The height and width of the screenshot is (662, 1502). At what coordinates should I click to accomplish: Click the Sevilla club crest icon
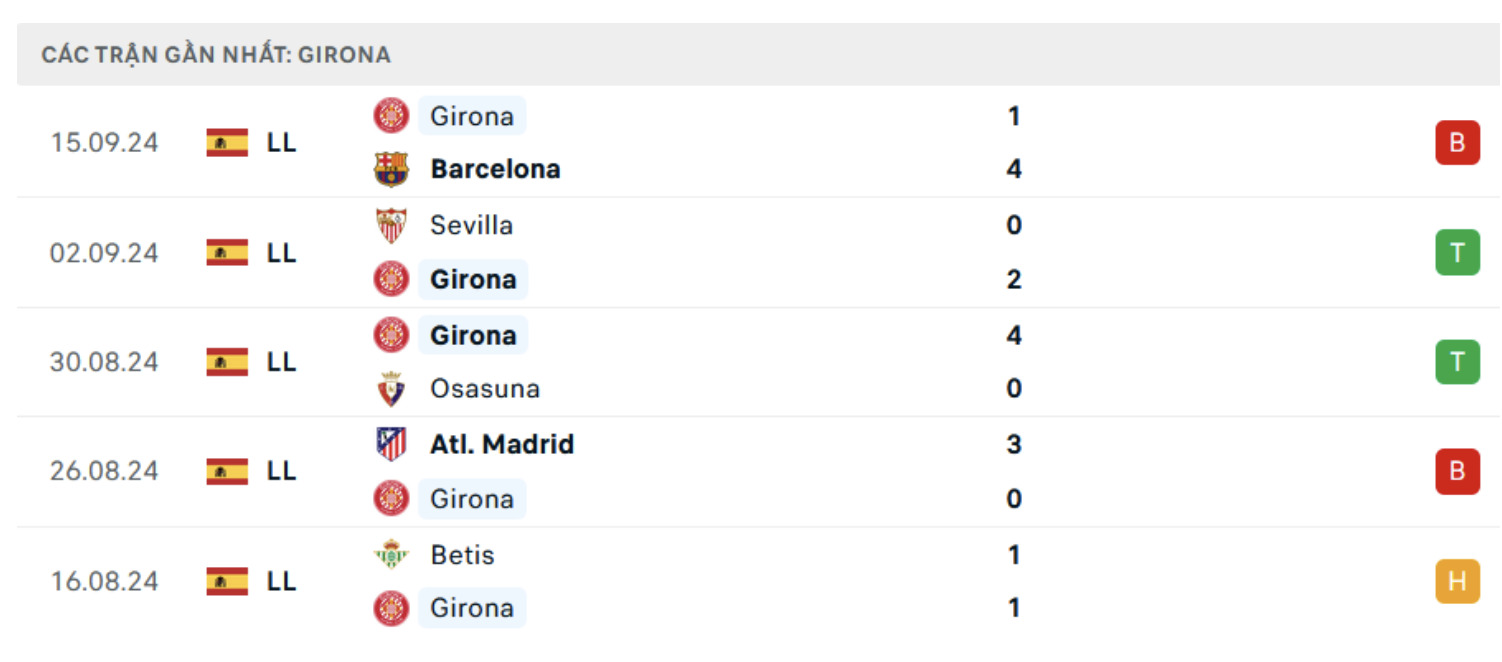point(391,225)
